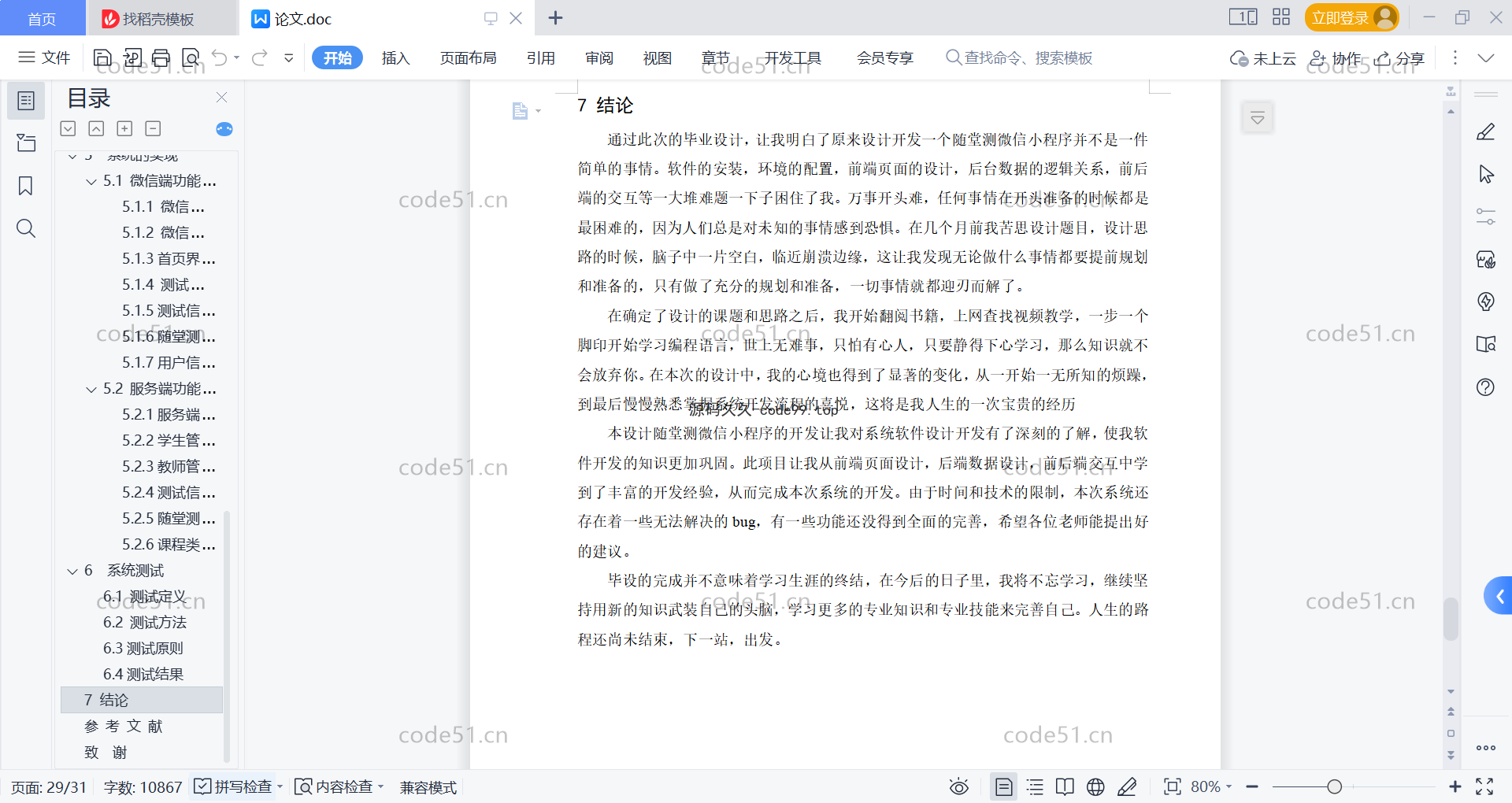Redo the last action
Screen dimensions: 1512x803
click(x=260, y=57)
